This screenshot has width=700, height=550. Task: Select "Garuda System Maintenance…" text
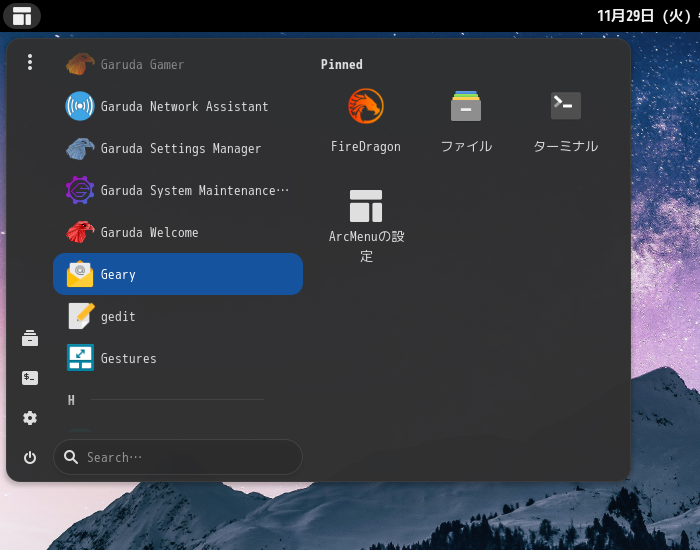coord(195,191)
